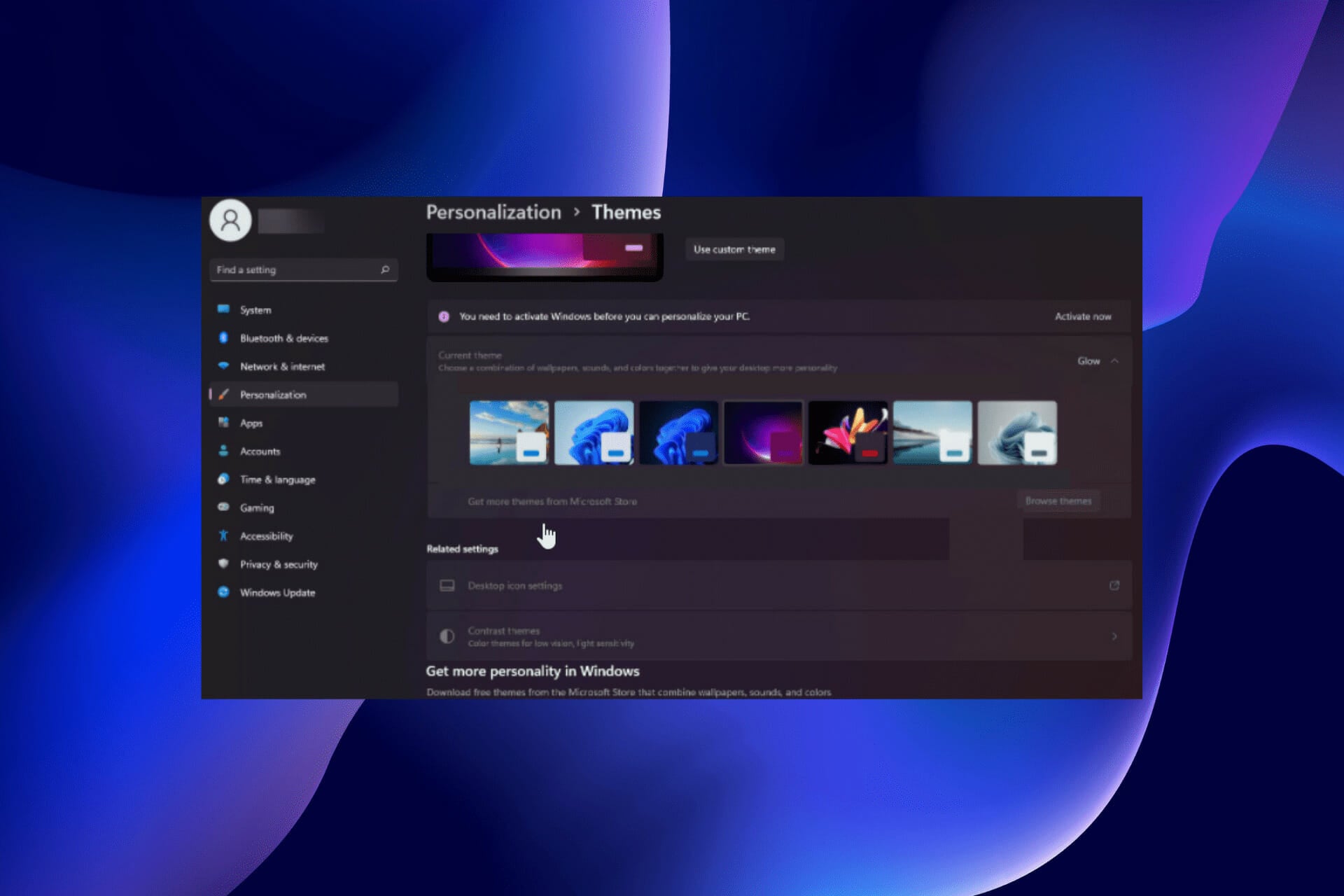Open Windows Update via its icon
Screen dimensions: 1344x896
pyautogui.click(x=223, y=592)
